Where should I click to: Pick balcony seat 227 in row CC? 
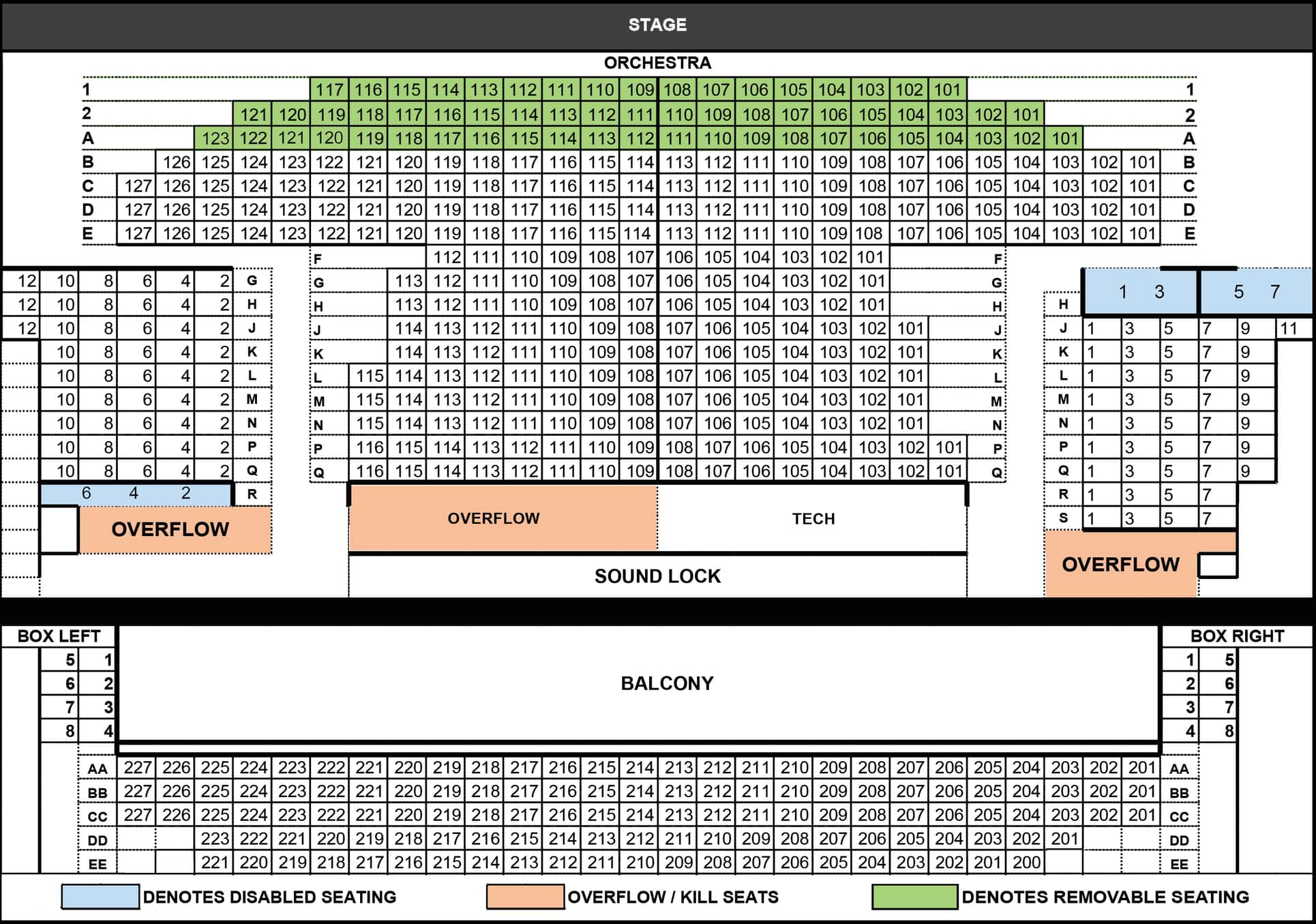(137, 815)
